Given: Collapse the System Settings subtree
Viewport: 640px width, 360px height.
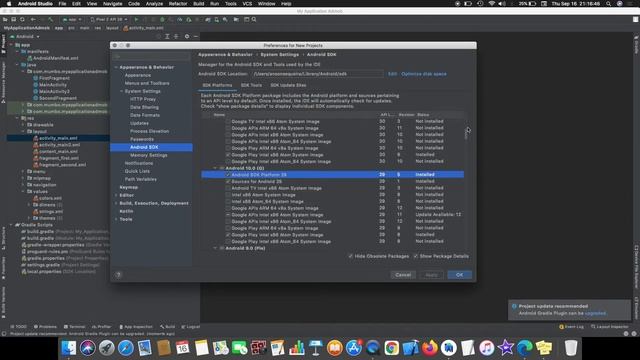Looking at the screenshot, I should (121, 91).
